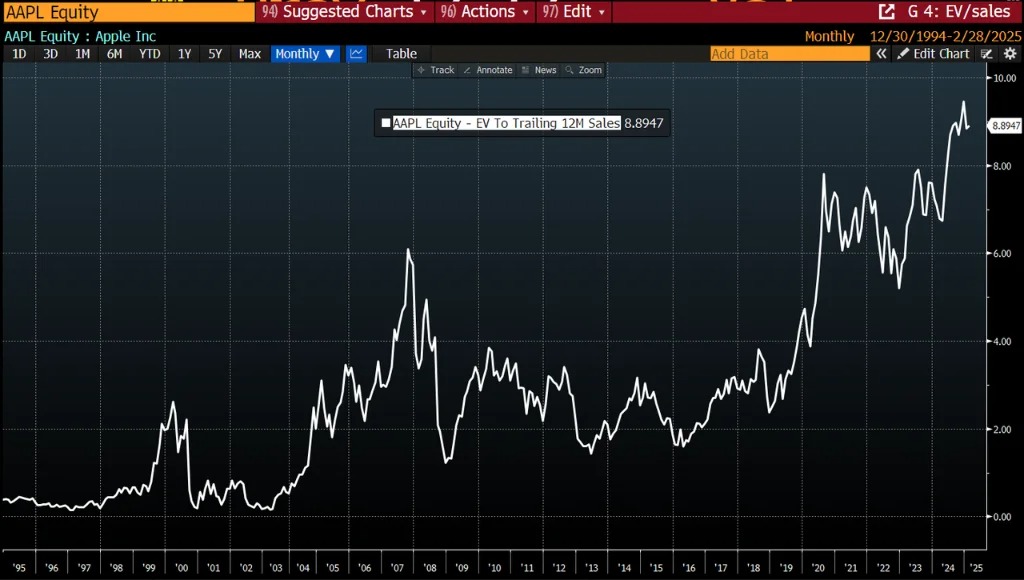Select the 5Y time range
This screenshot has width=1024, height=580.
[215, 54]
